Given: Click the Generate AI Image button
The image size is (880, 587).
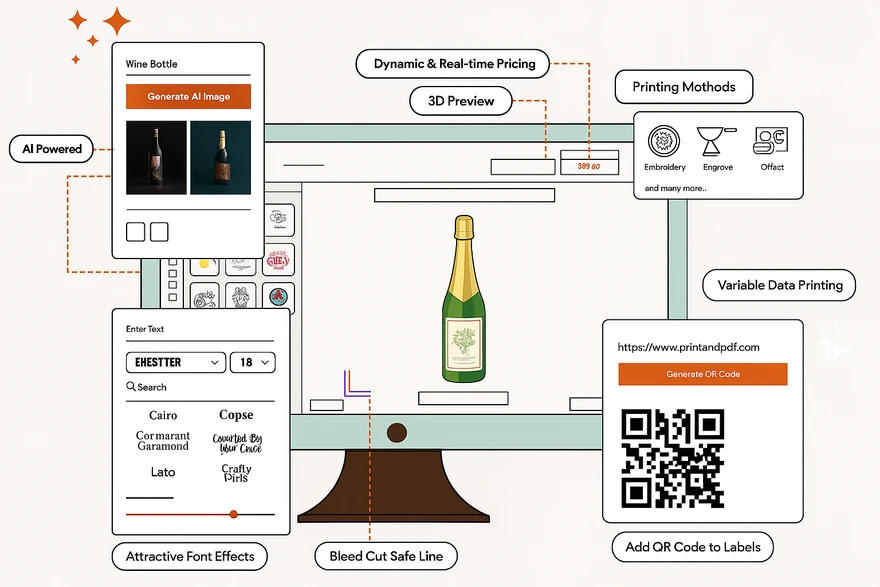Looking at the screenshot, I should pyautogui.click(x=189, y=96).
